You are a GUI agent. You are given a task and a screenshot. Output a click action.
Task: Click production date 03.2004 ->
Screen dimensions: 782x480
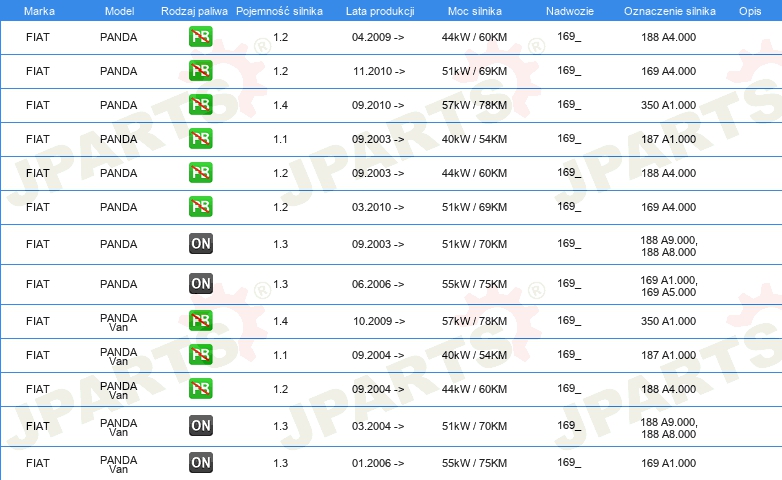[x=378, y=426]
